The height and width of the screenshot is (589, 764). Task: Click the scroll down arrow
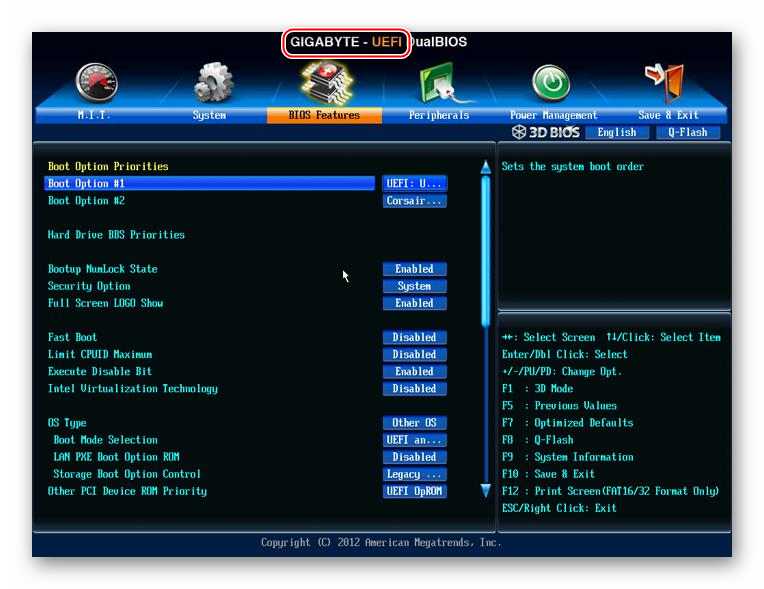click(x=485, y=490)
